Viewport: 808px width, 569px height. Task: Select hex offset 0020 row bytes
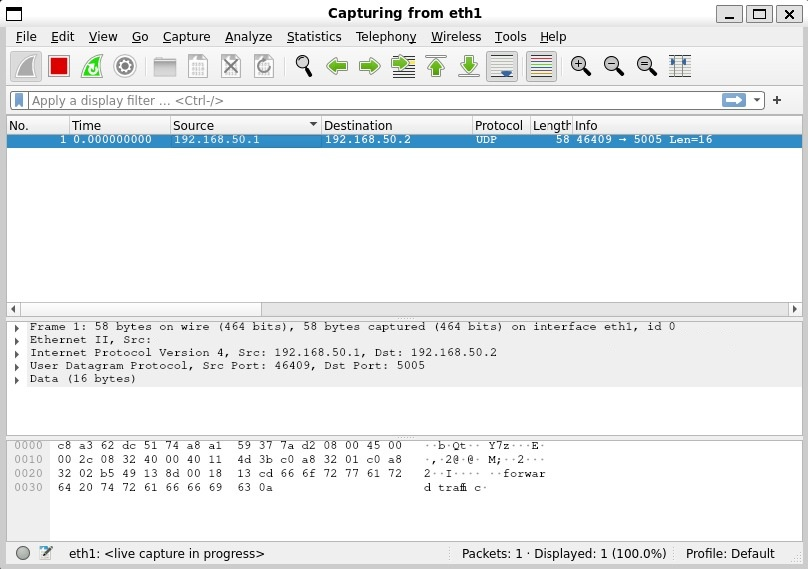pos(229,473)
